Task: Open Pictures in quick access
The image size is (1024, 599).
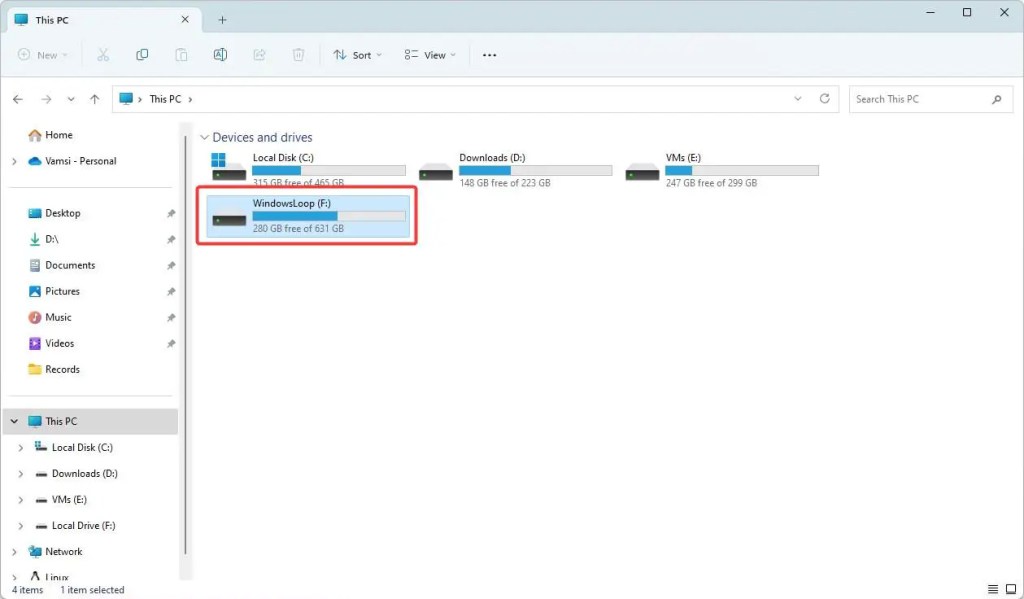Action: pos(54,291)
